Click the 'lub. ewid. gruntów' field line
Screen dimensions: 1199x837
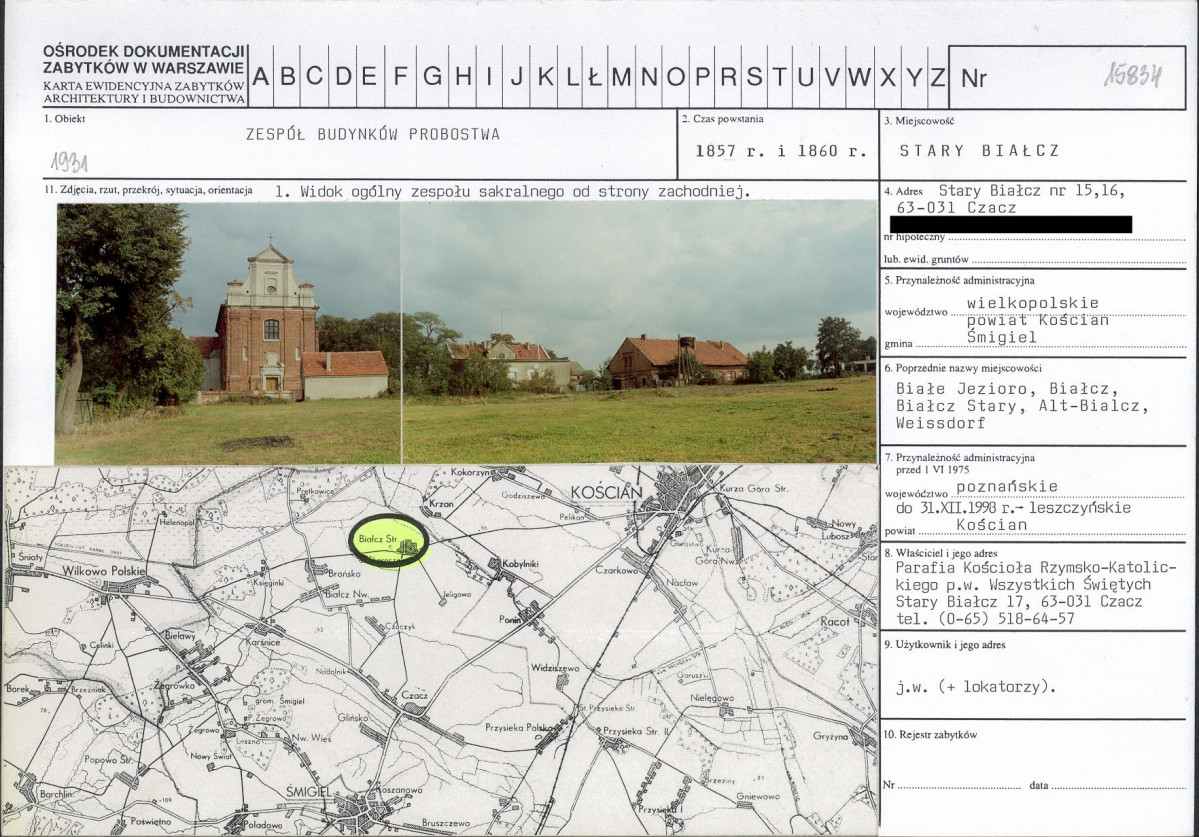click(1034, 259)
